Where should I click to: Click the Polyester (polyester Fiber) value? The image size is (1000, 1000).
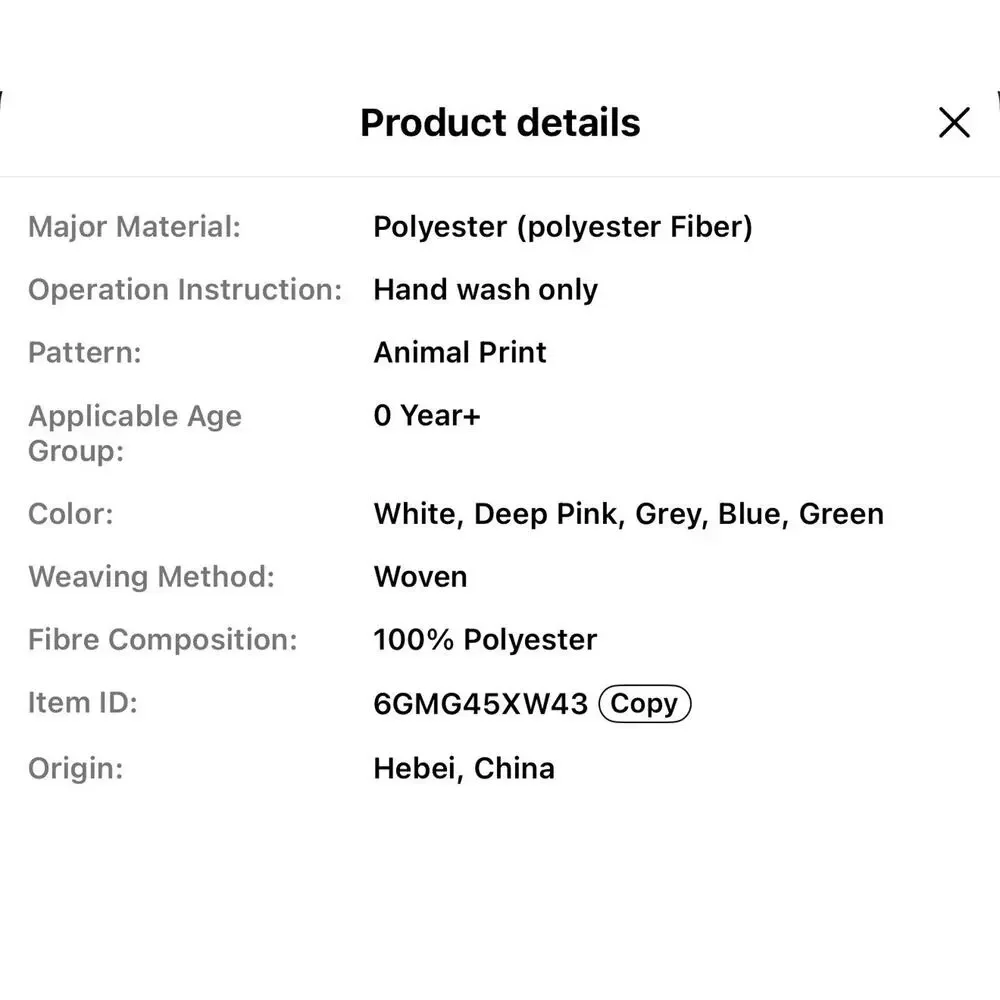pyautogui.click(x=563, y=228)
